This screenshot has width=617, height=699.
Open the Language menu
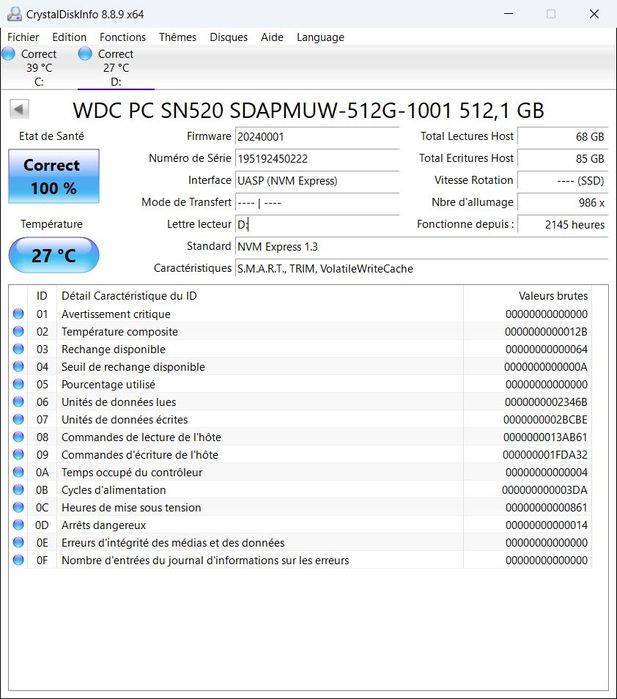pos(321,37)
